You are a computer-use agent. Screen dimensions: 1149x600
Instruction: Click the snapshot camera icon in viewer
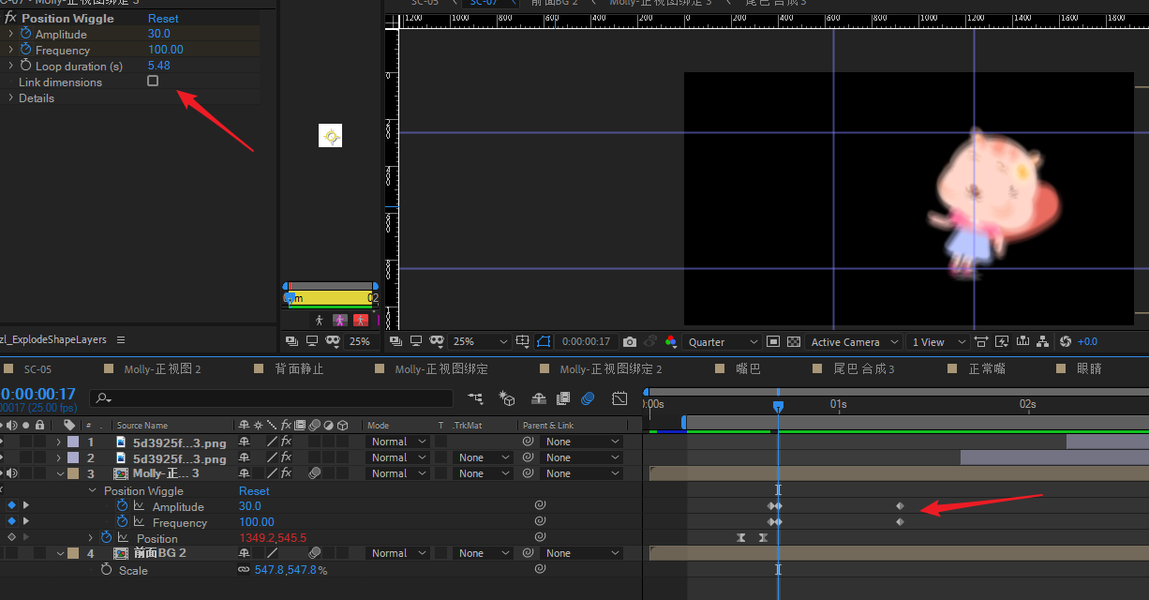pyautogui.click(x=629, y=341)
